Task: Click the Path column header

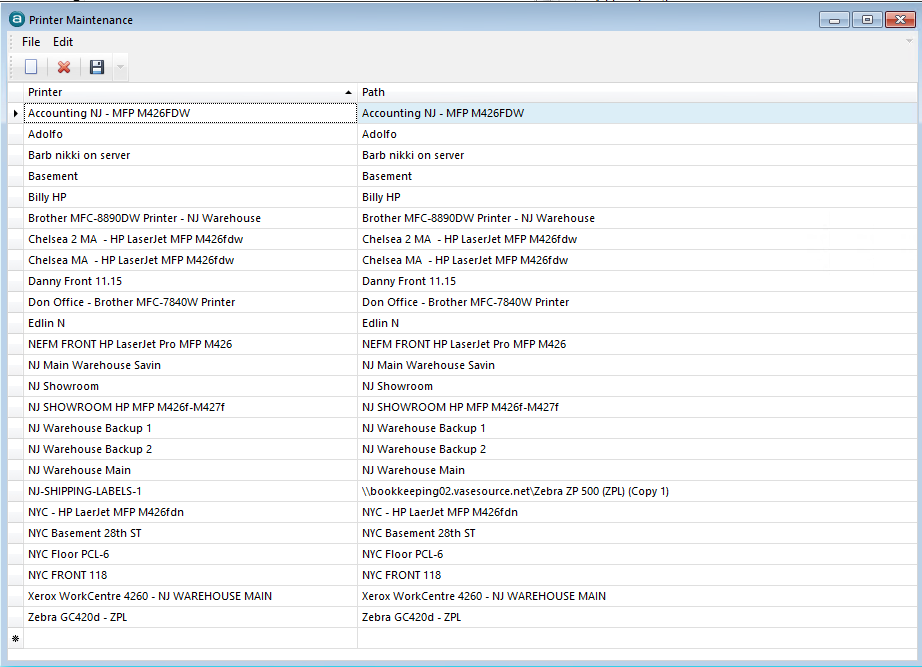Action: [x=636, y=92]
